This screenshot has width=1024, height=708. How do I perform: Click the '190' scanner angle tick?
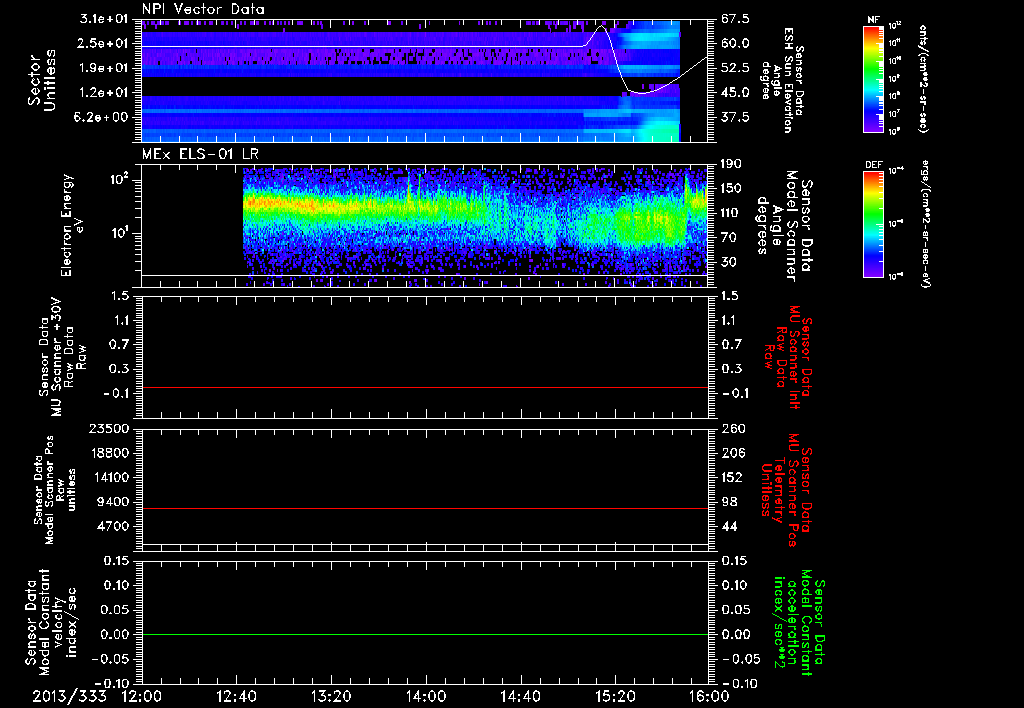pyautogui.click(x=731, y=164)
